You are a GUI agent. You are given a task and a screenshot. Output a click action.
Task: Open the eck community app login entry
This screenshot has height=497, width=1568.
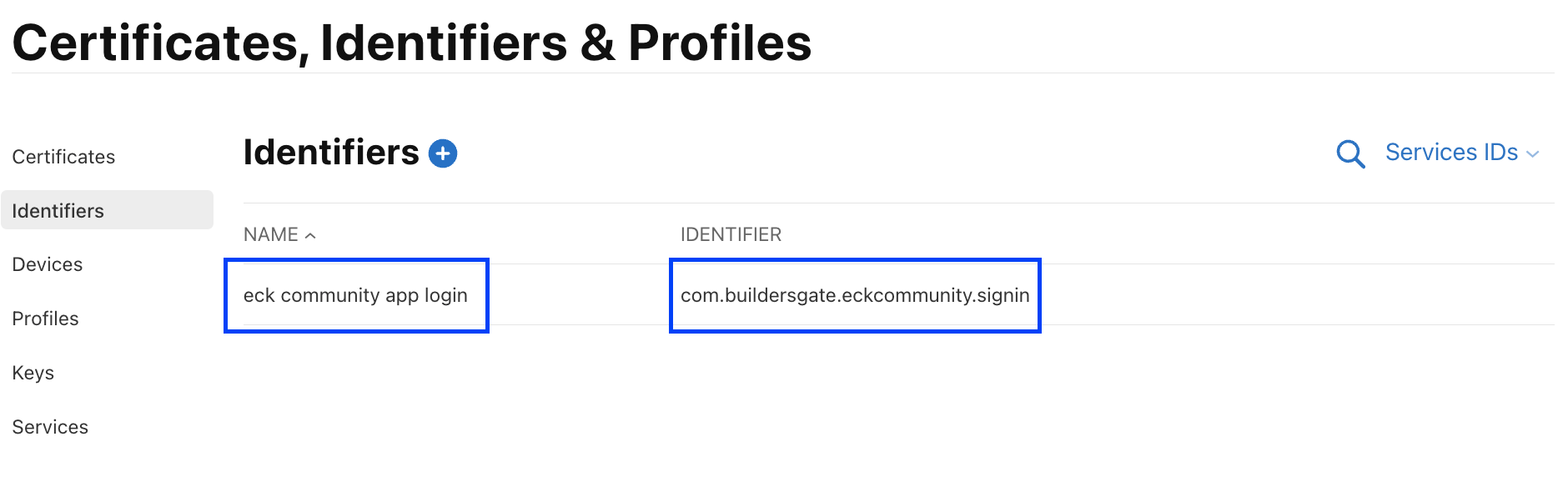pos(355,295)
